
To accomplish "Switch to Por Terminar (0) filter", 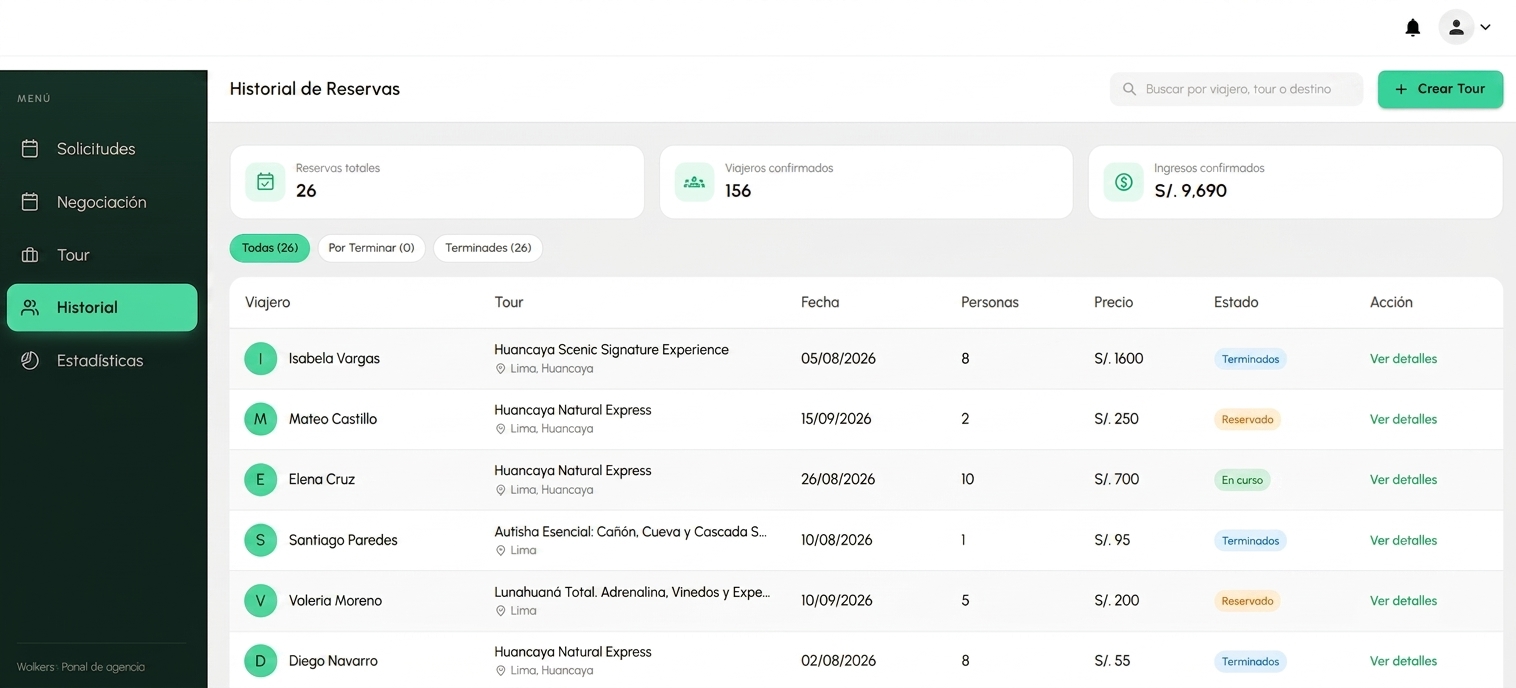I will click(x=371, y=248).
